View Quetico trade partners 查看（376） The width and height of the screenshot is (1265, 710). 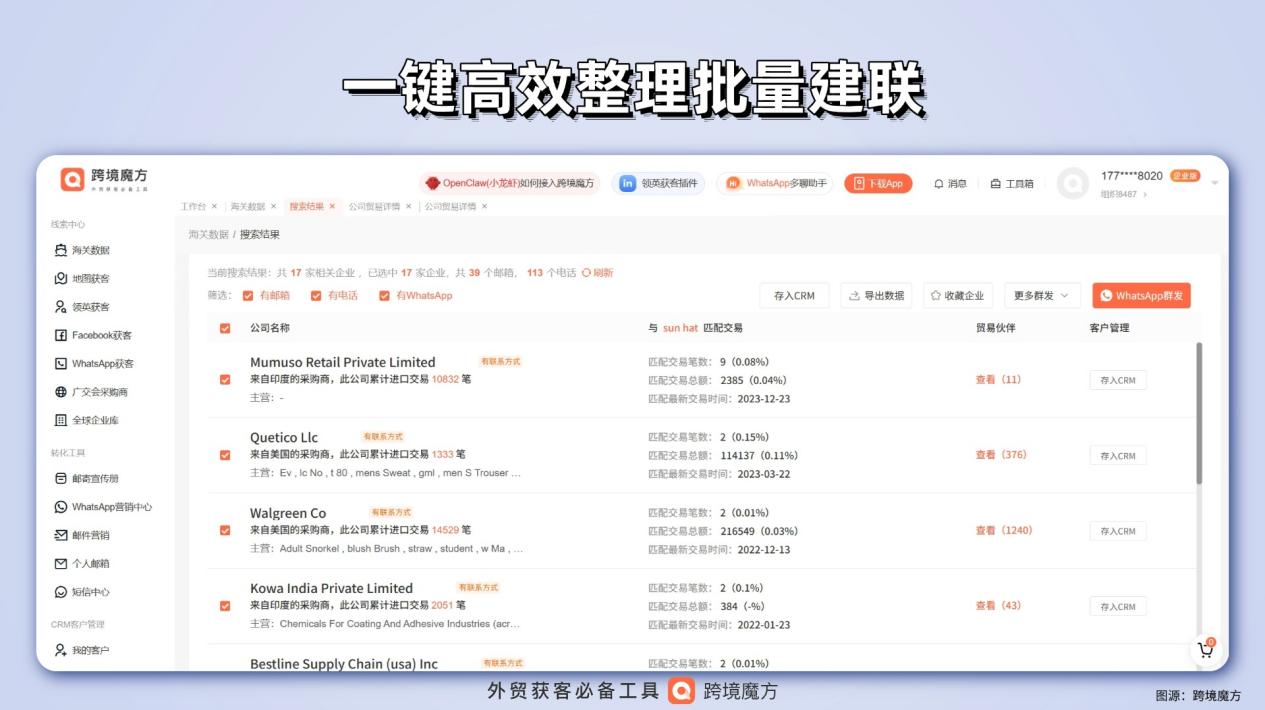click(x=1001, y=455)
